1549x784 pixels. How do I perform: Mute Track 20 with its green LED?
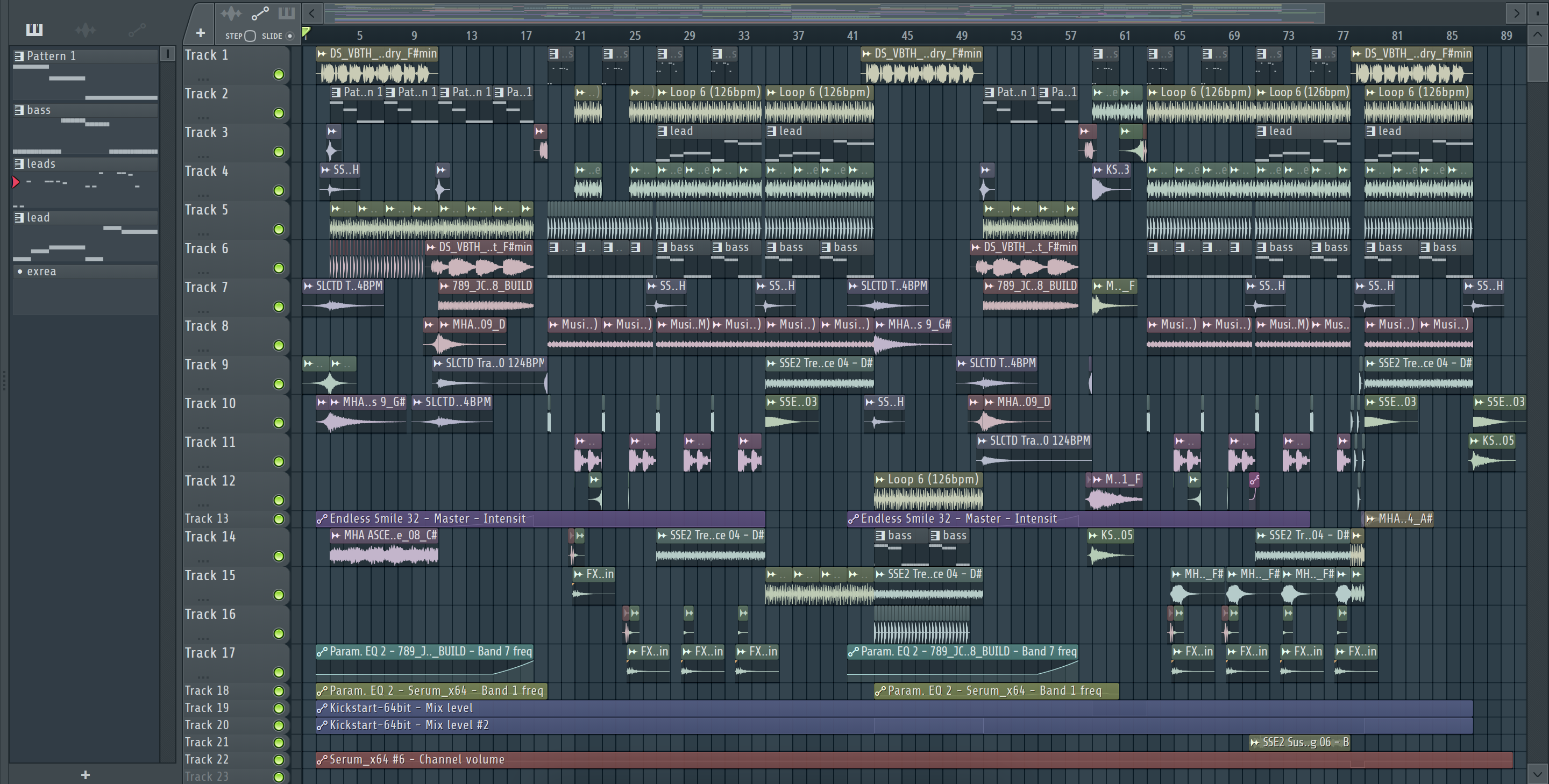279,725
